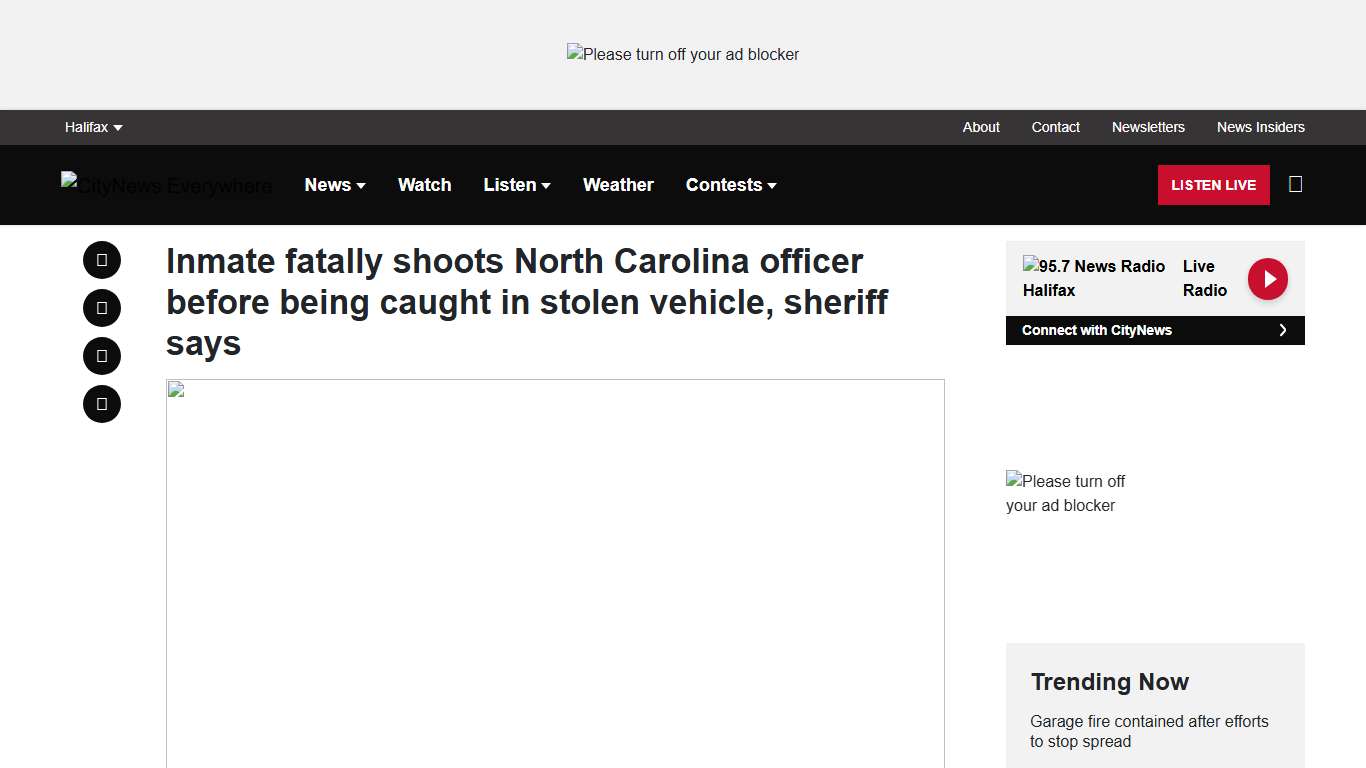Share the article on Twitter

tap(101, 308)
